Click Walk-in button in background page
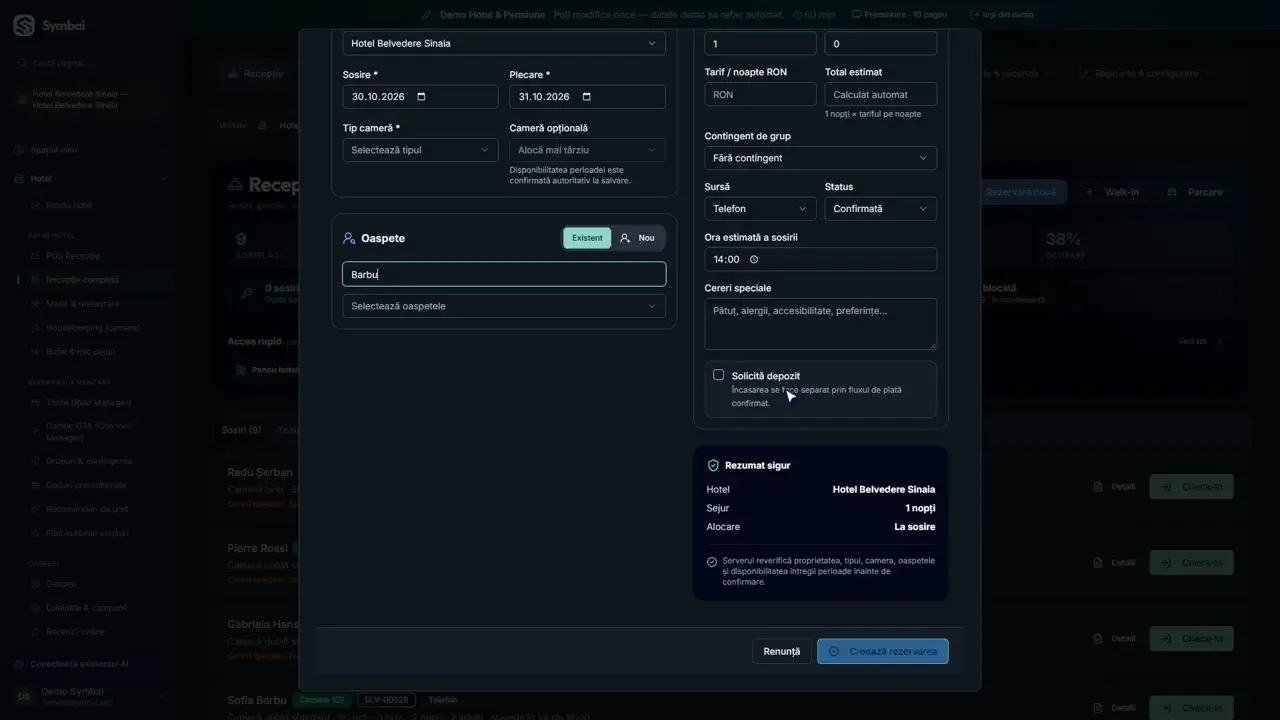 click(x=1112, y=192)
